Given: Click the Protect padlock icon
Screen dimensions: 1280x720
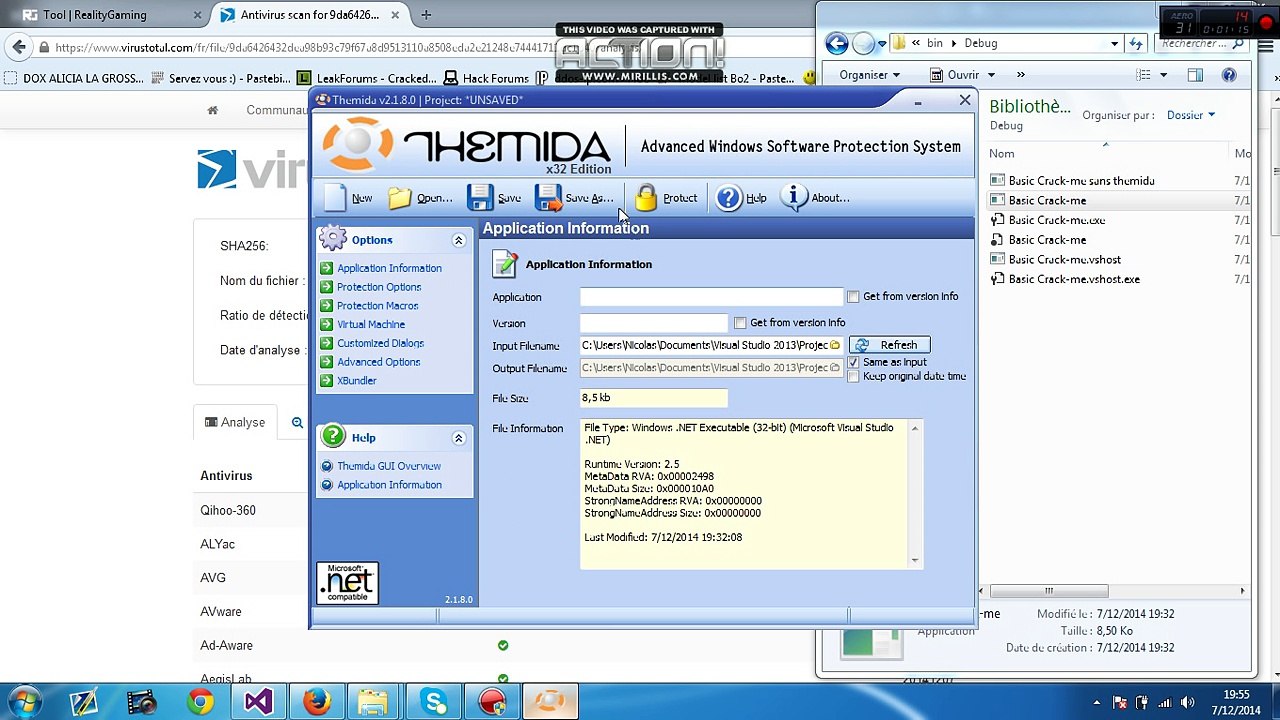Looking at the screenshot, I should click(x=646, y=198).
